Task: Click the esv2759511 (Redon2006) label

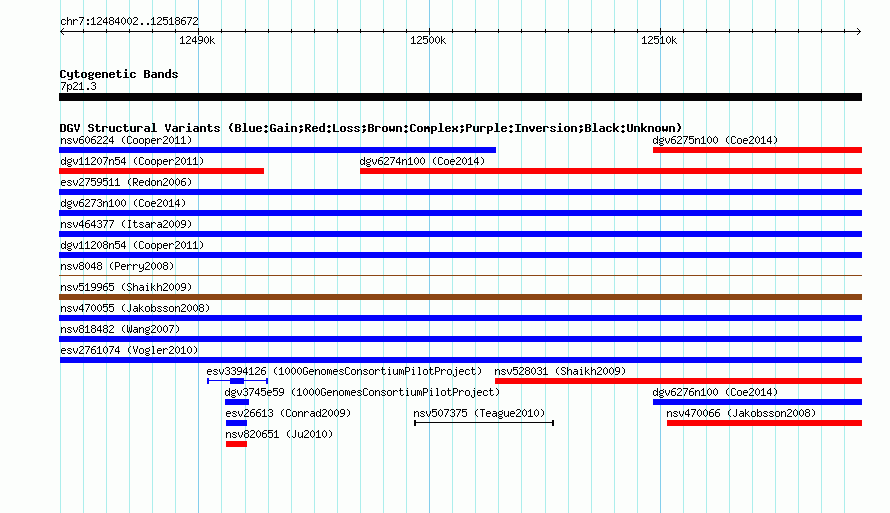Action: [126, 182]
